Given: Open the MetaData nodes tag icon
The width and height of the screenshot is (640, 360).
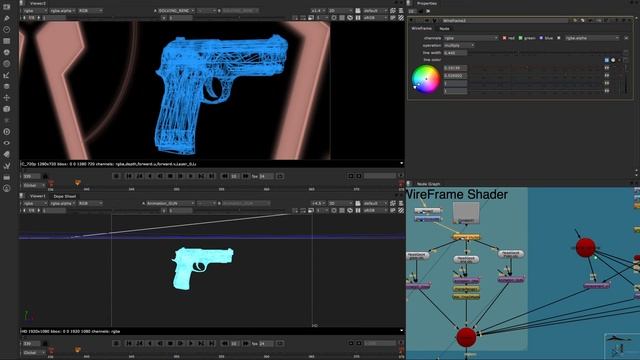Looking at the screenshot, I should 7,154.
